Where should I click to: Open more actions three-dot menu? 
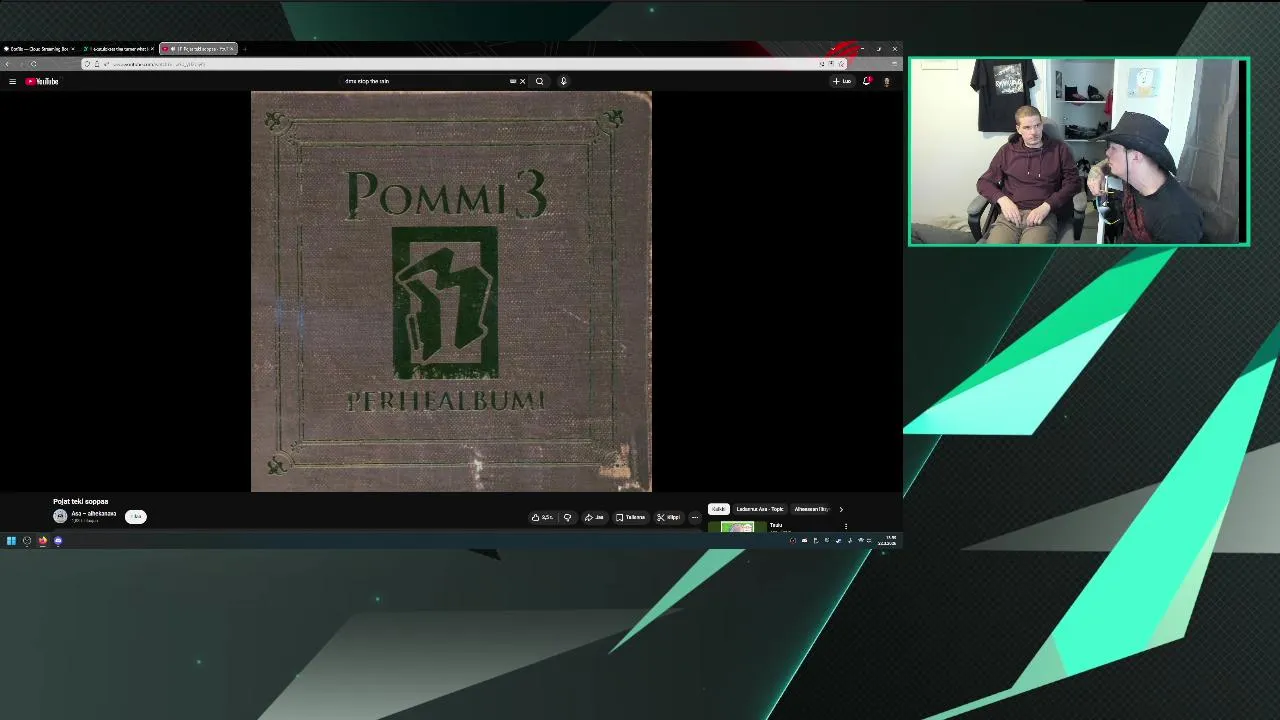click(695, 517)
